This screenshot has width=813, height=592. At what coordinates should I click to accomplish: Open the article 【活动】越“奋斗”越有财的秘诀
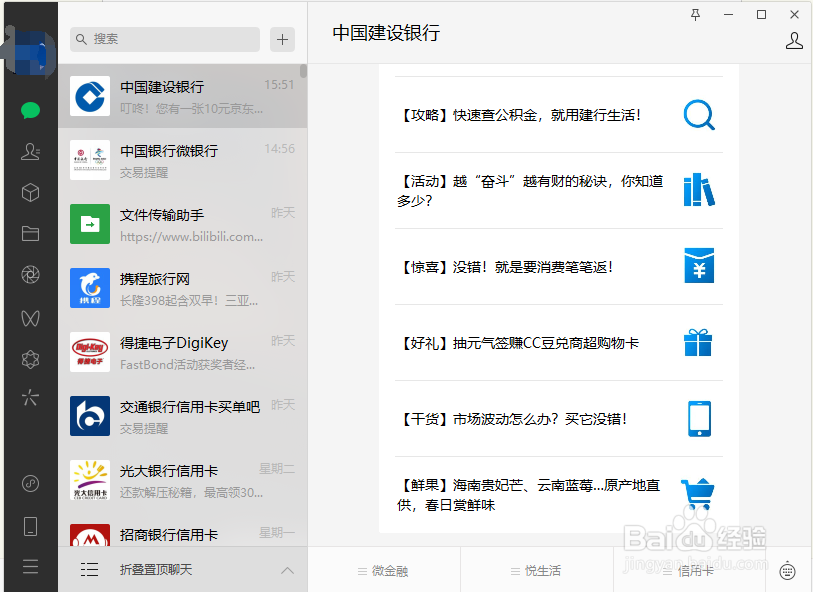click(558, 191)
